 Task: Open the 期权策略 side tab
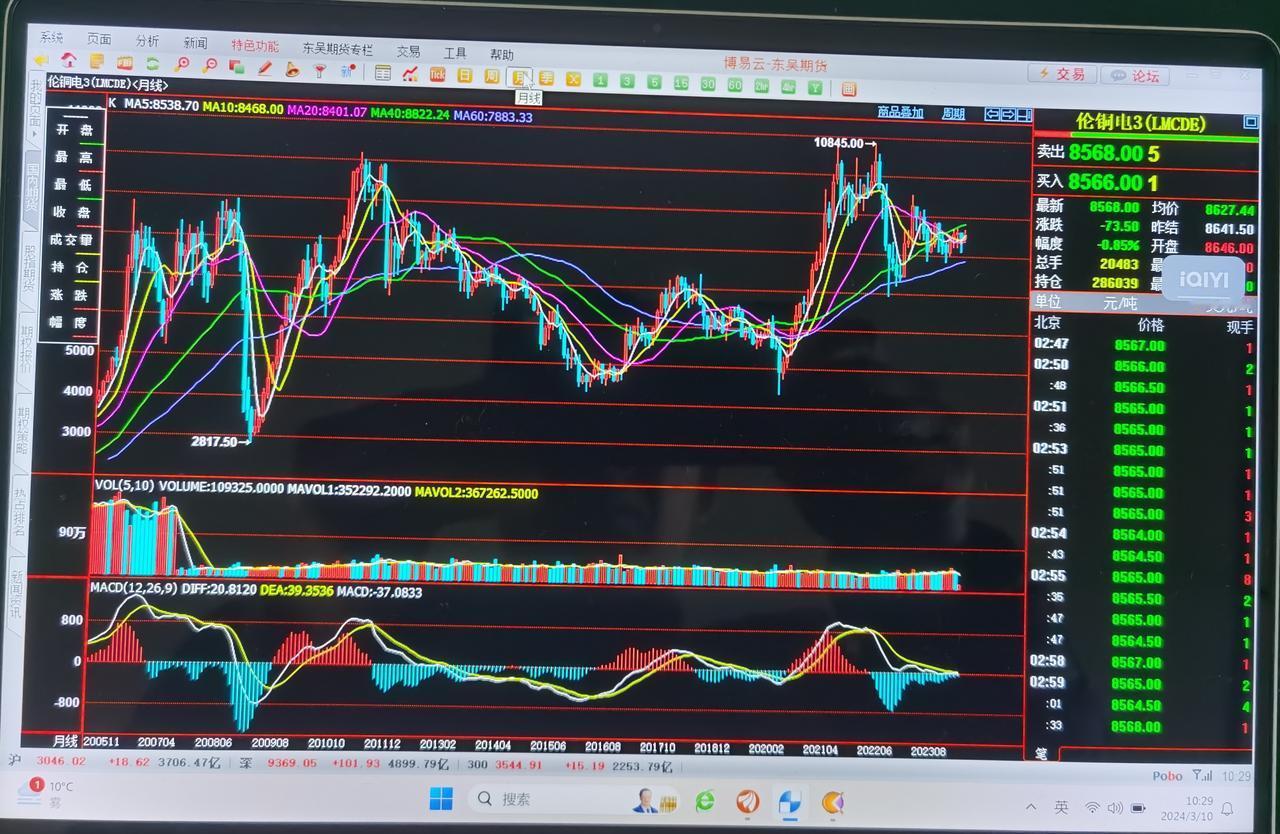(x=23, y=429)
